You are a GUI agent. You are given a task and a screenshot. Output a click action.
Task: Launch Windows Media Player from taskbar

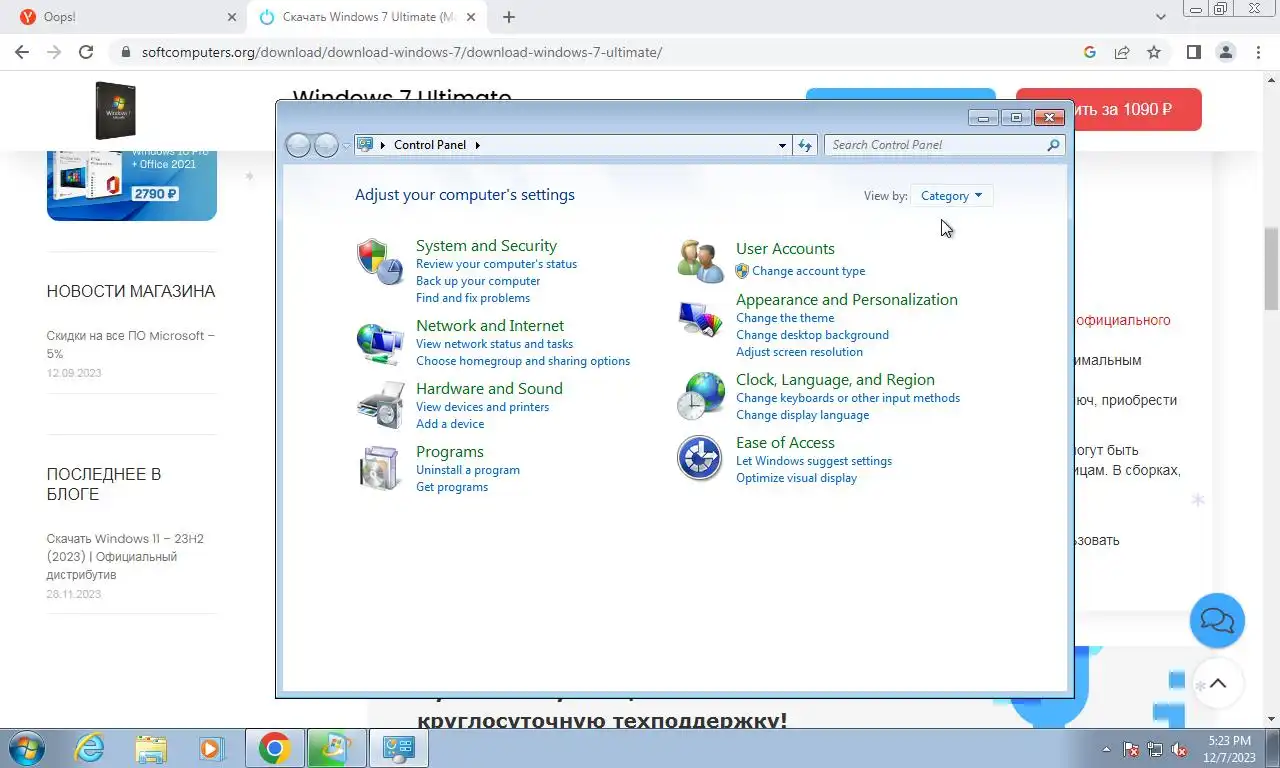[211, 748]
